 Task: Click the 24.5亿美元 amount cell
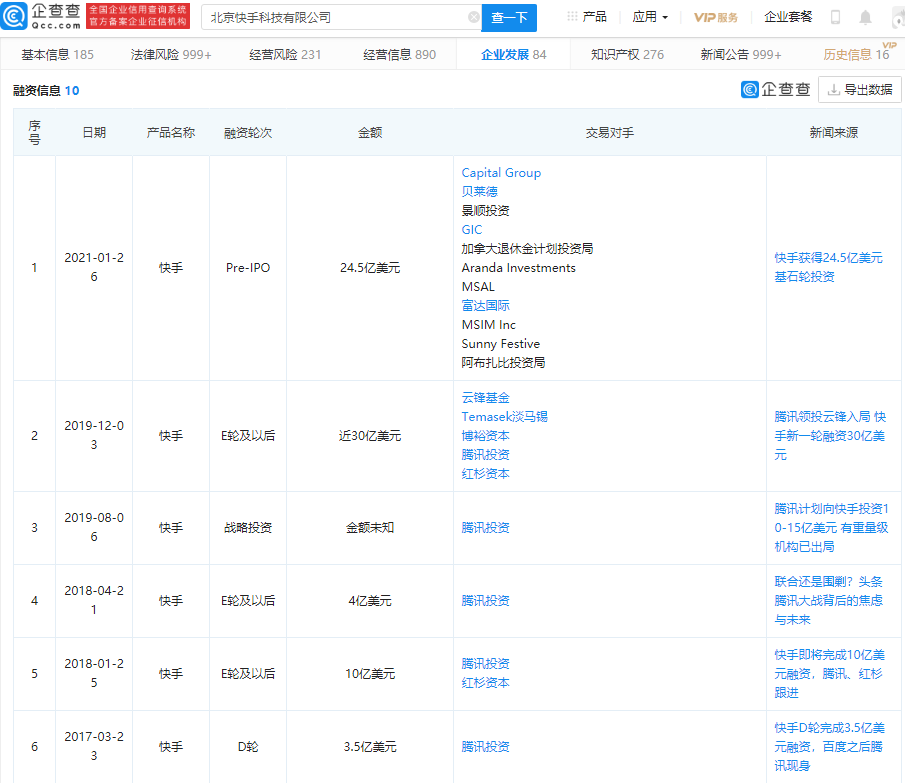pos(370,268)
